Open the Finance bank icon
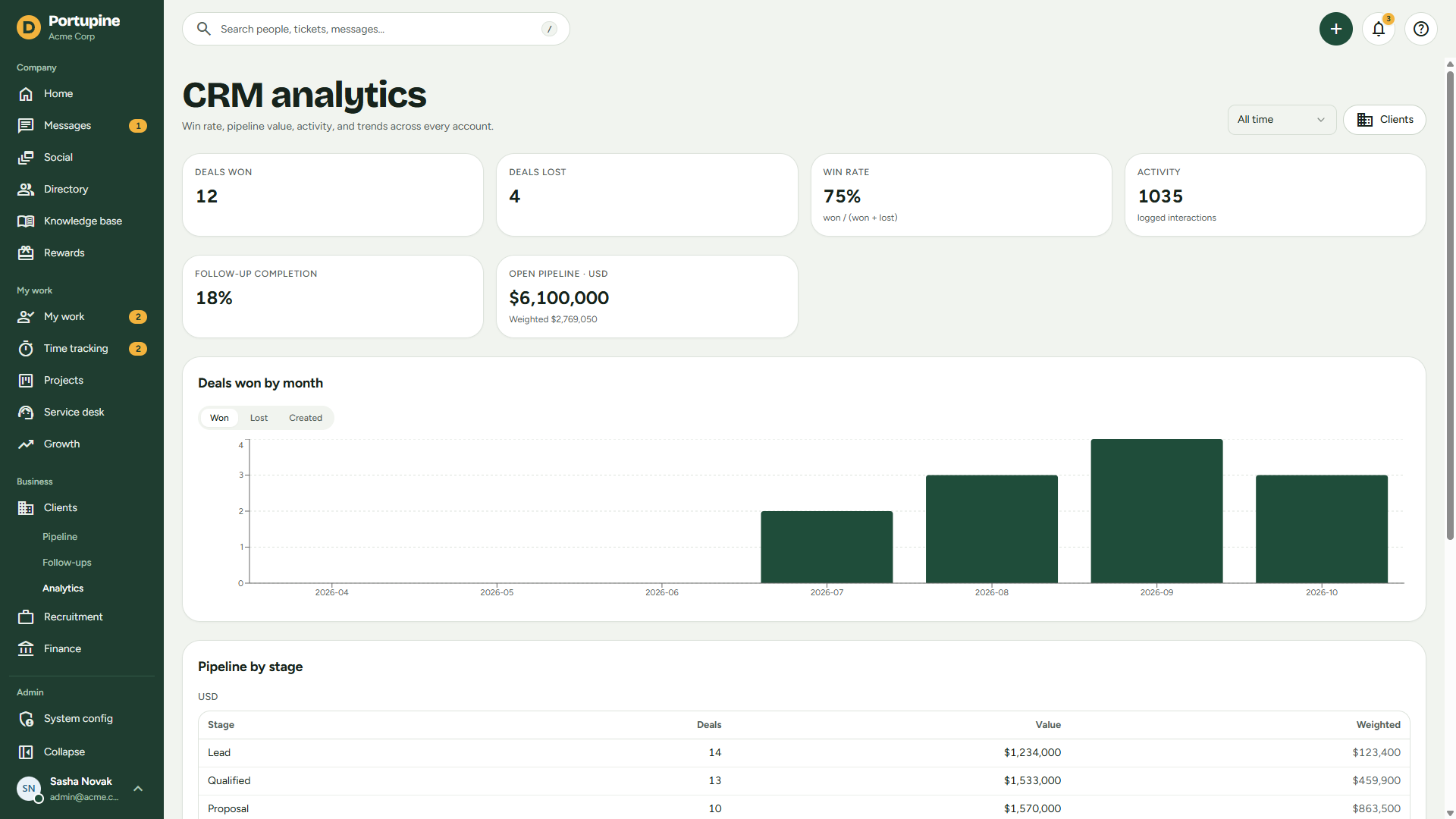Viewport: 1456px width, 819px height. coord(26,648)
